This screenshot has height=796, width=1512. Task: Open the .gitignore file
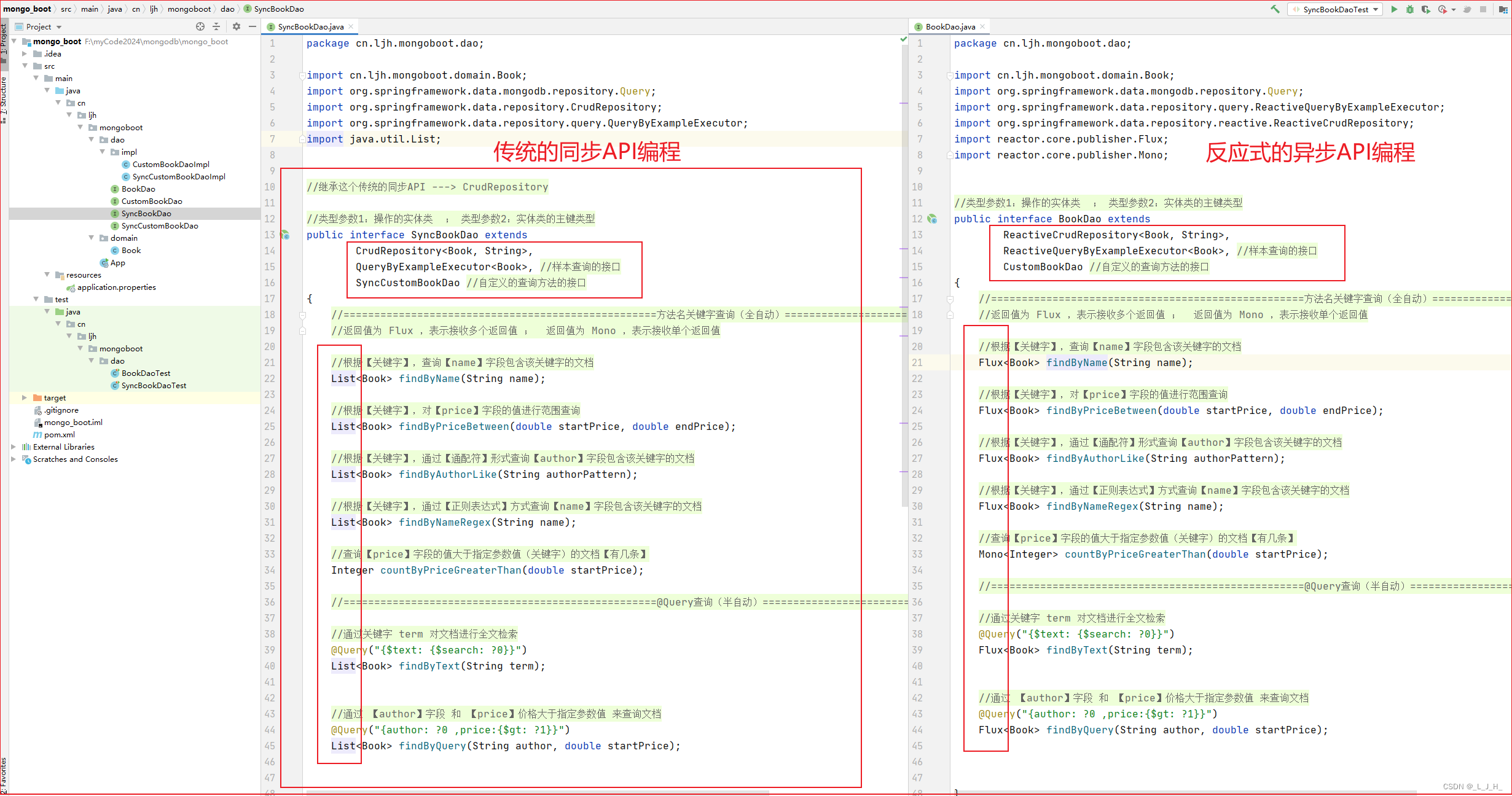(x=56, y=410)
